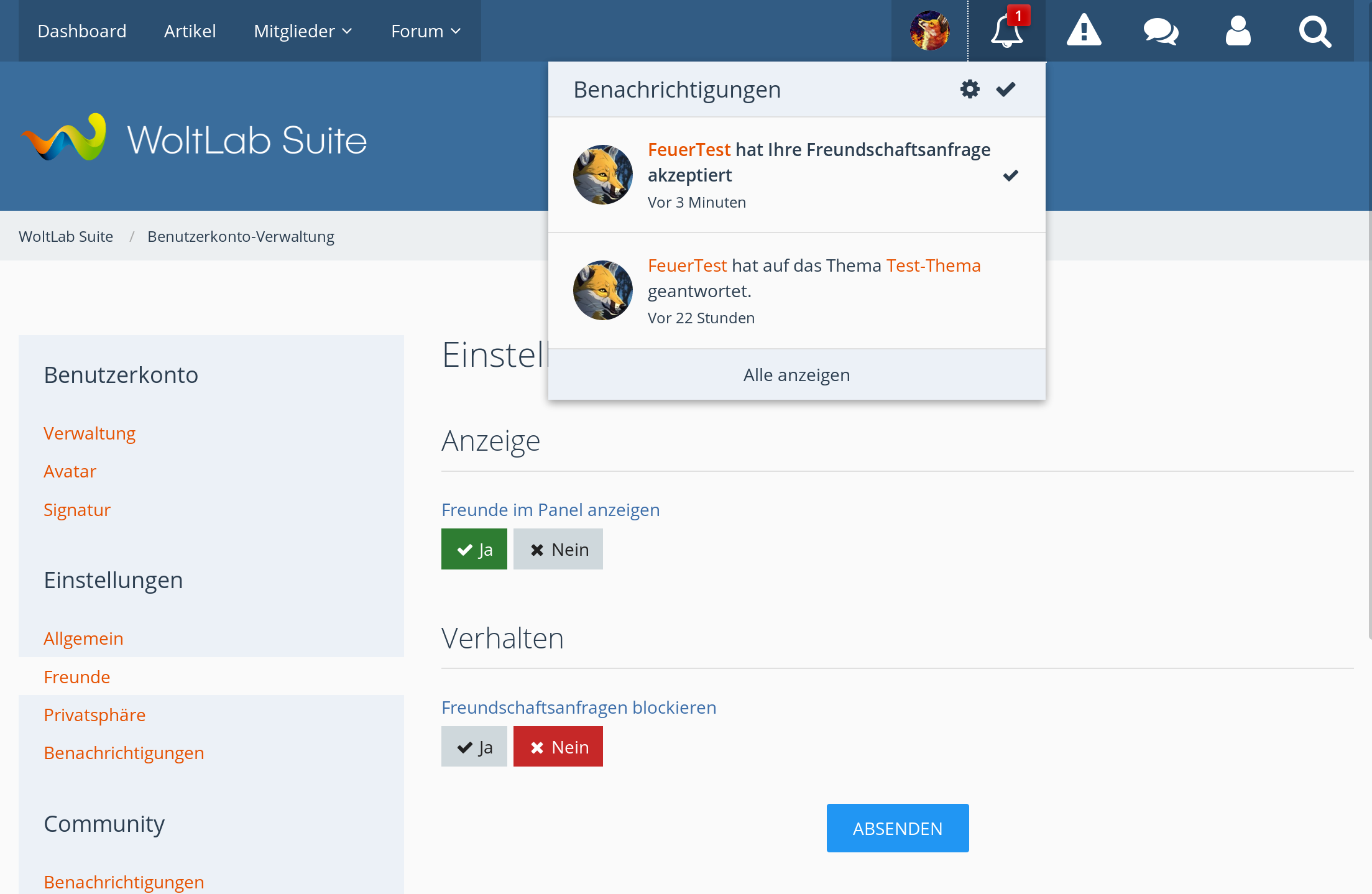Select Ja for Freunde im Panel anzeigen
The image size is (1372, 894).
pyautogui.click(x=474, y=550)
